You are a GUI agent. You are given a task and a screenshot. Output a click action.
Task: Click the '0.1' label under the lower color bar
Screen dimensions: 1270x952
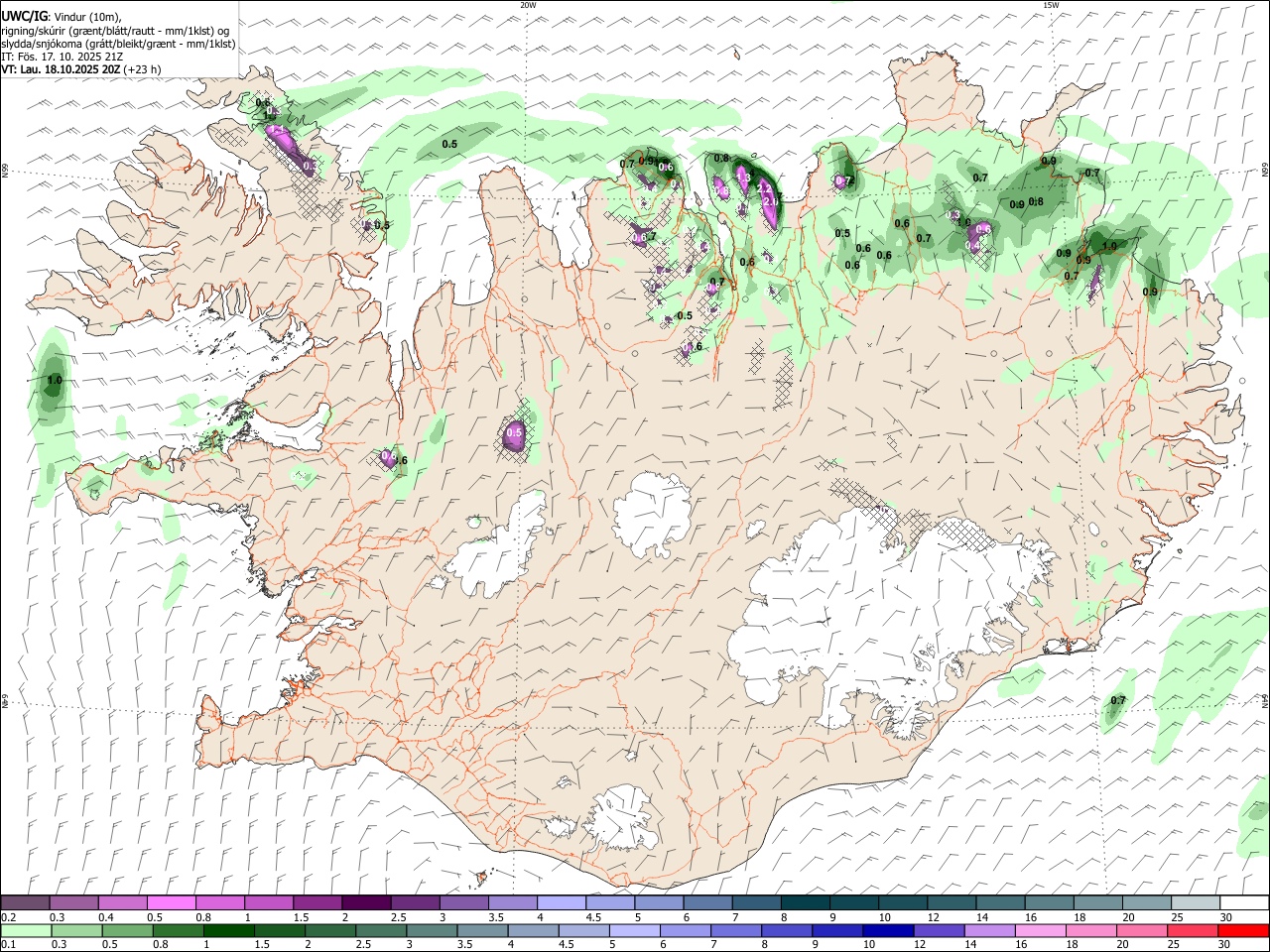[x=8, y=945]
